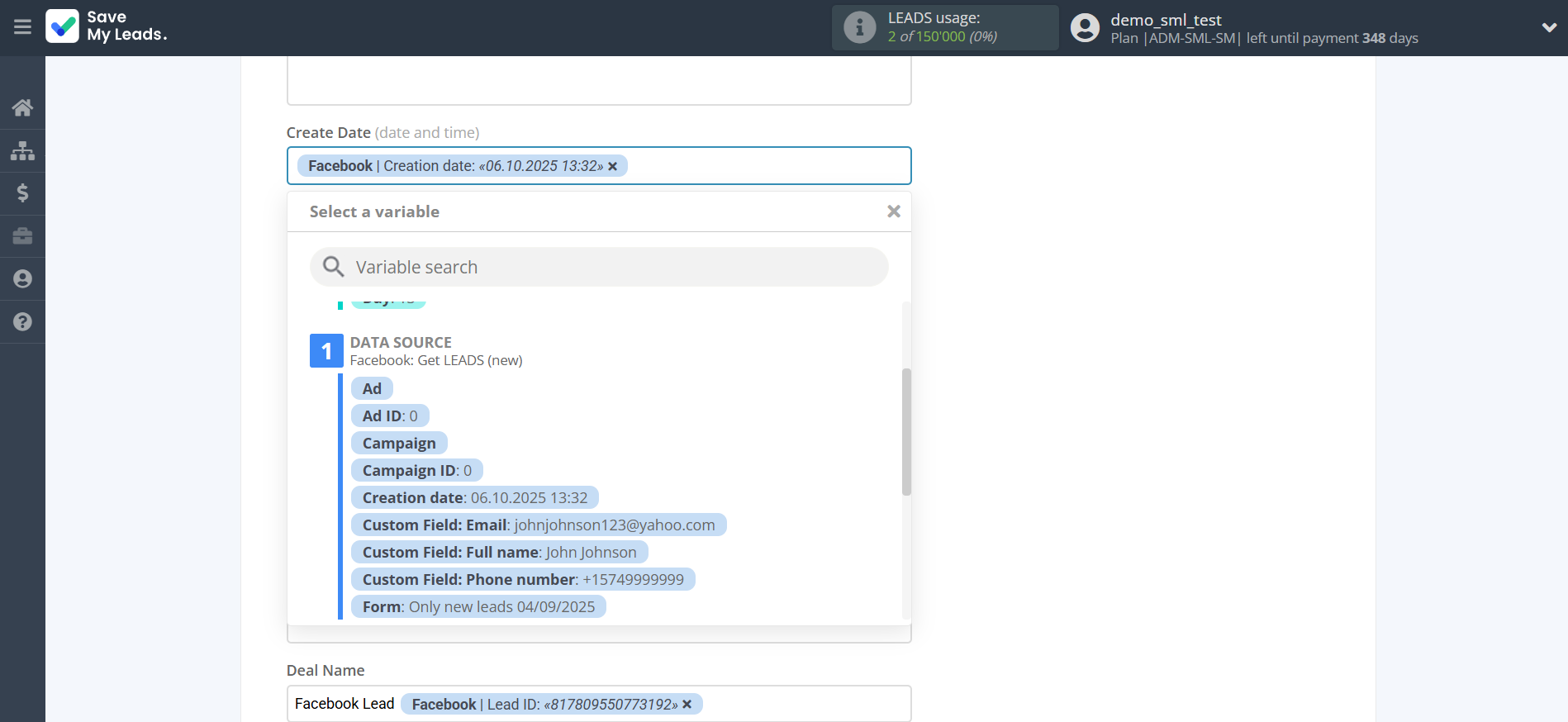
Task: Select the Campaign variable
Action: pos(399,444)
